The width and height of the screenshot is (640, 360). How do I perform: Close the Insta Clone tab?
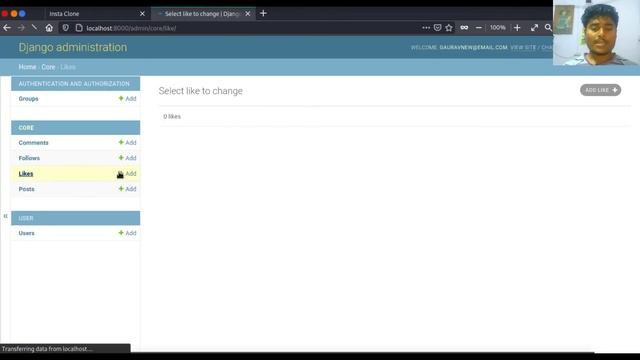point(142,13)
